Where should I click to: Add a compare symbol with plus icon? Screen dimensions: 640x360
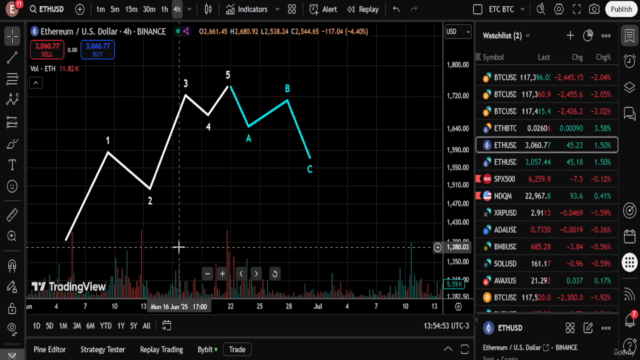coord(80,9)
